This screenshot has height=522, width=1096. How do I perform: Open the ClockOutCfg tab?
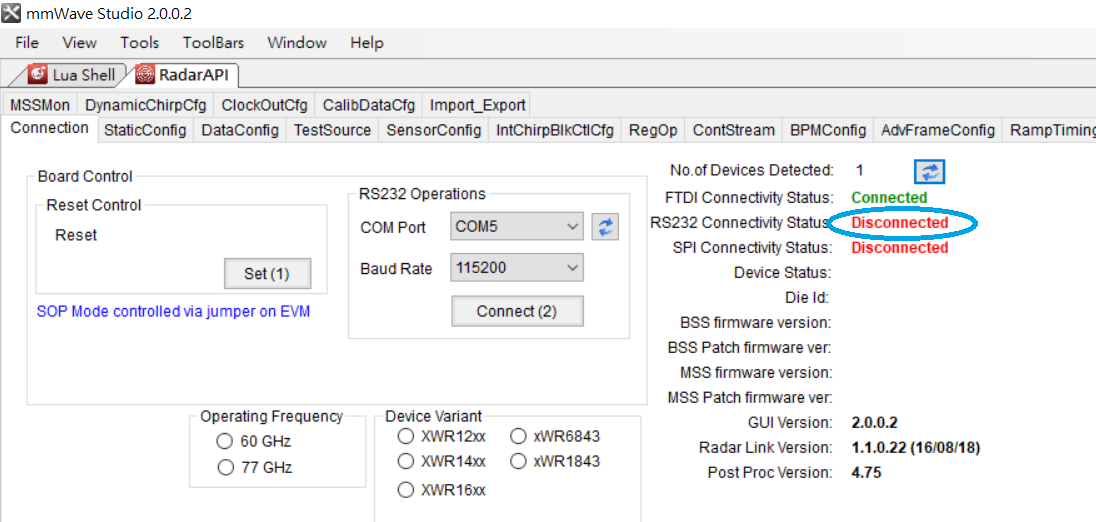click(x=264, y=106)
